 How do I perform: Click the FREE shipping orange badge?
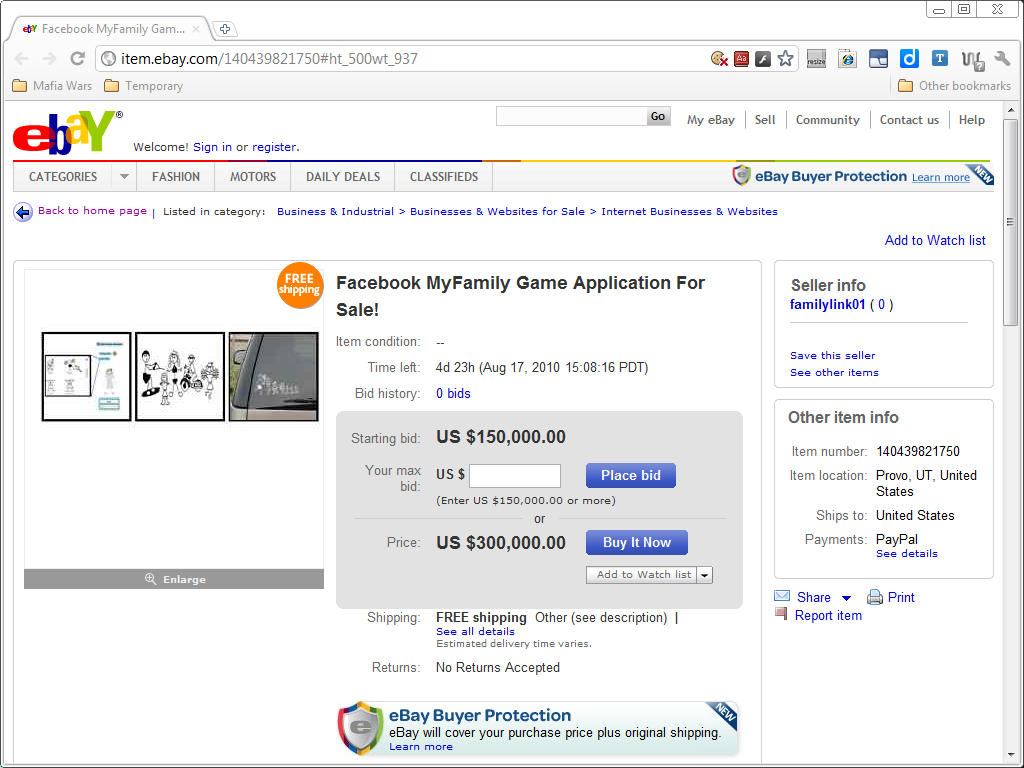[300, 285]
